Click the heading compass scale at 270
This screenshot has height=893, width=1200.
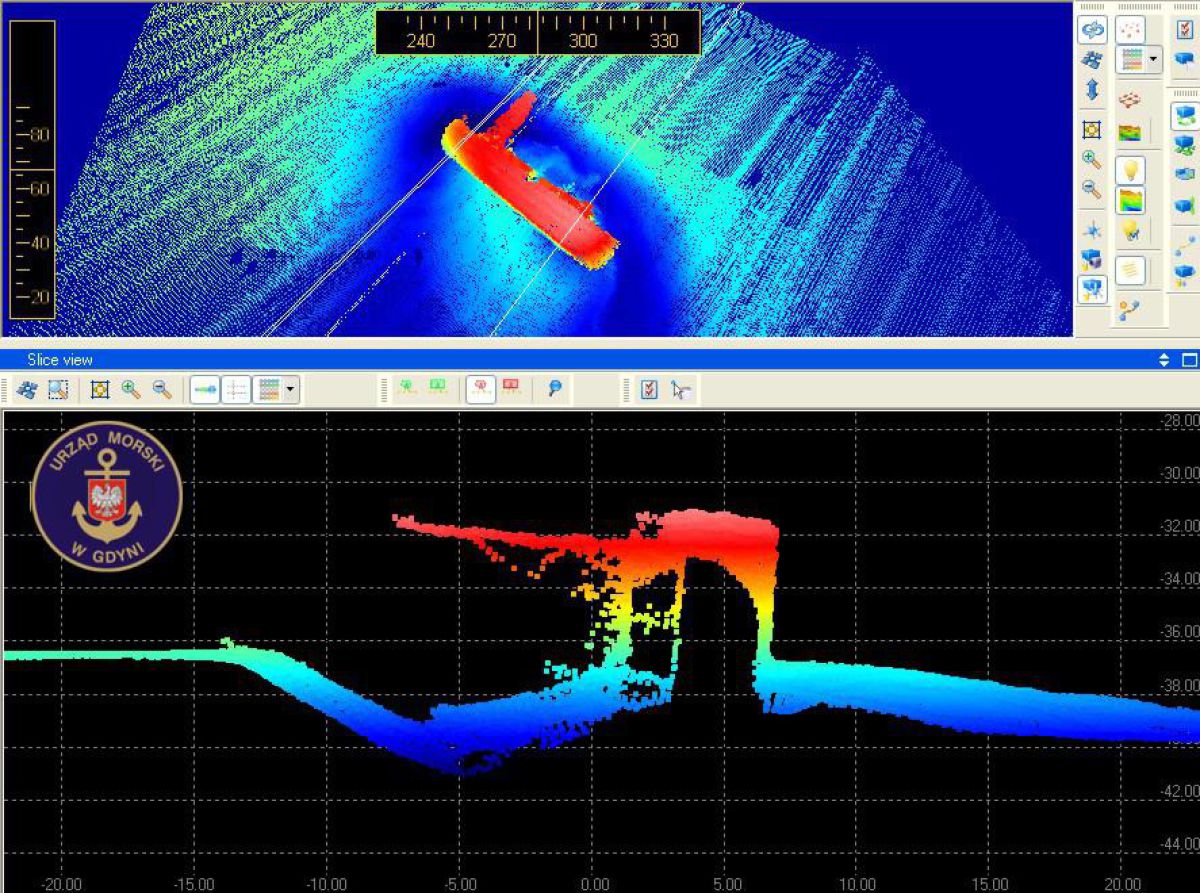501,40
